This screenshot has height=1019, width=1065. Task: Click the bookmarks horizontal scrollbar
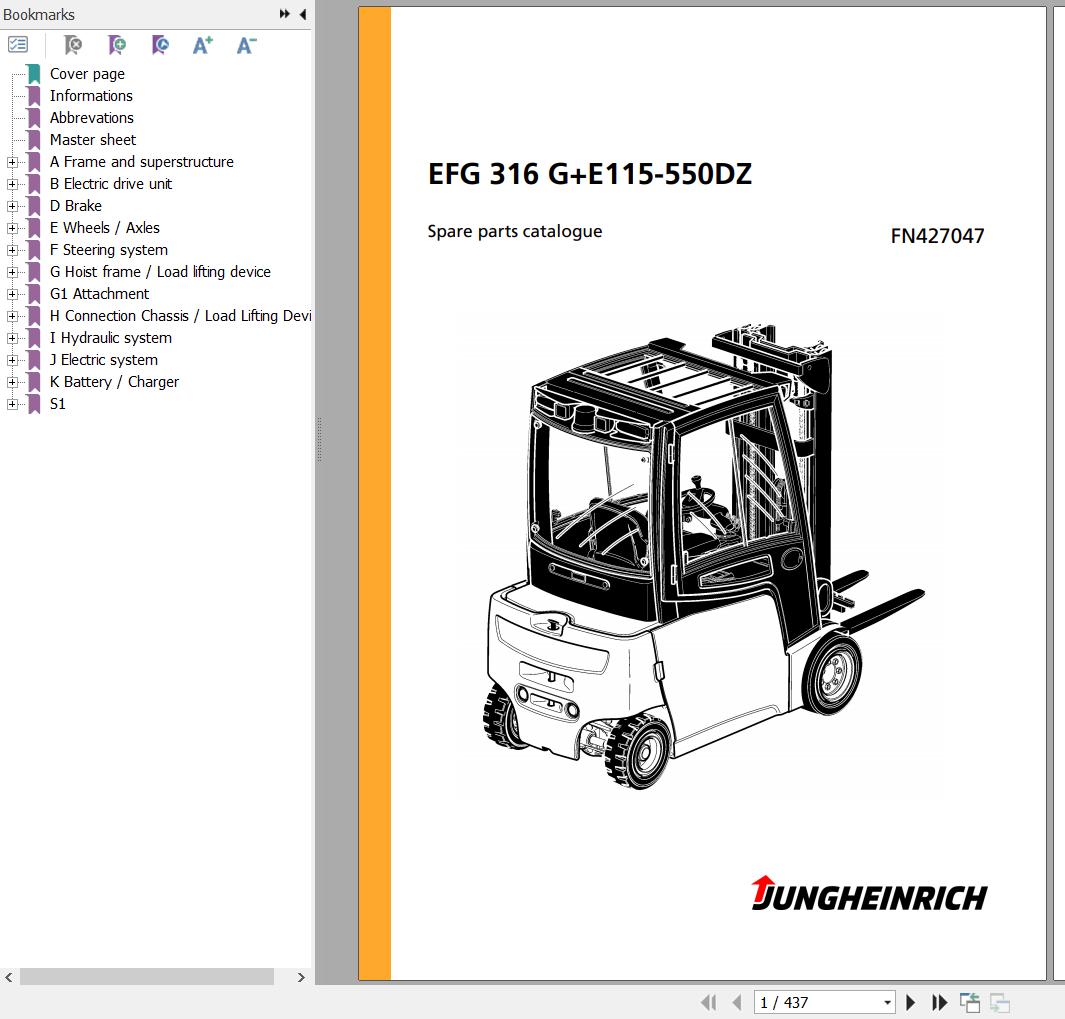click(146, 977)
